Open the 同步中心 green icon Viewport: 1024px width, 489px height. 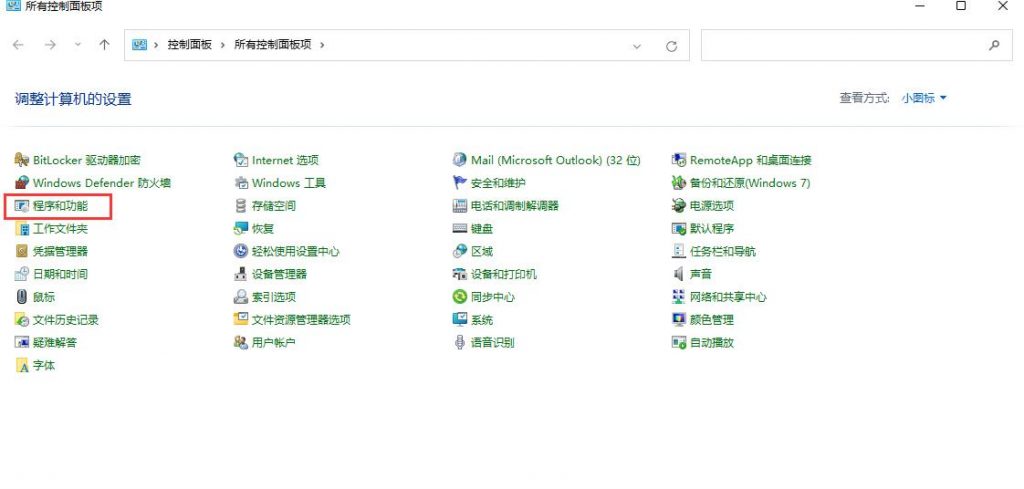coord(460,297)
